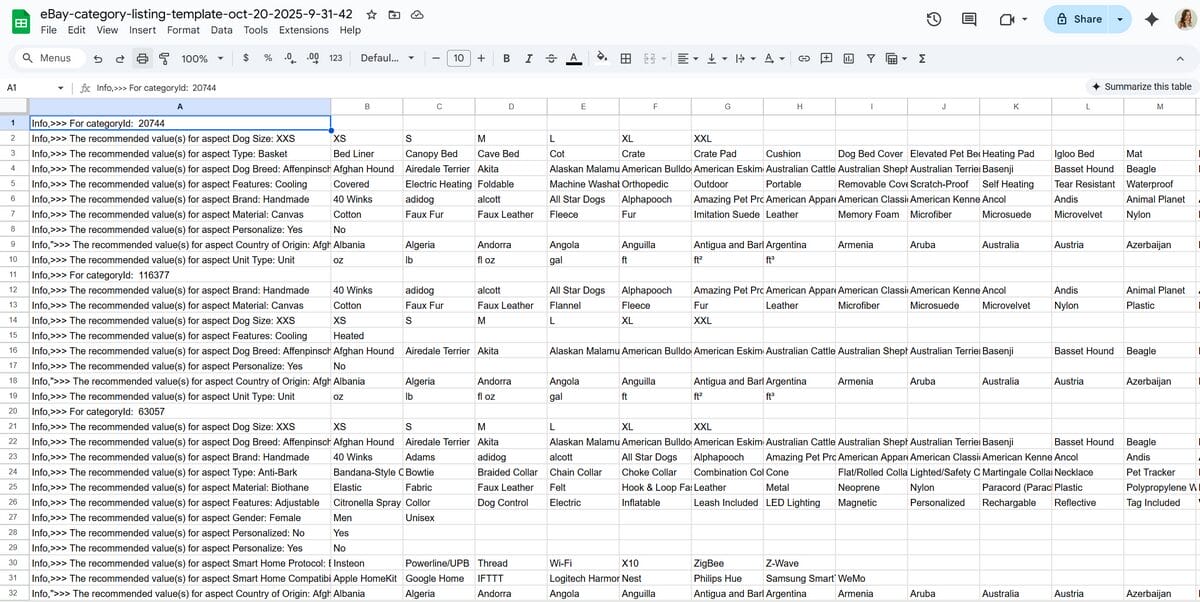
Task: Insert a comment
Action: (x=826, y=58)
